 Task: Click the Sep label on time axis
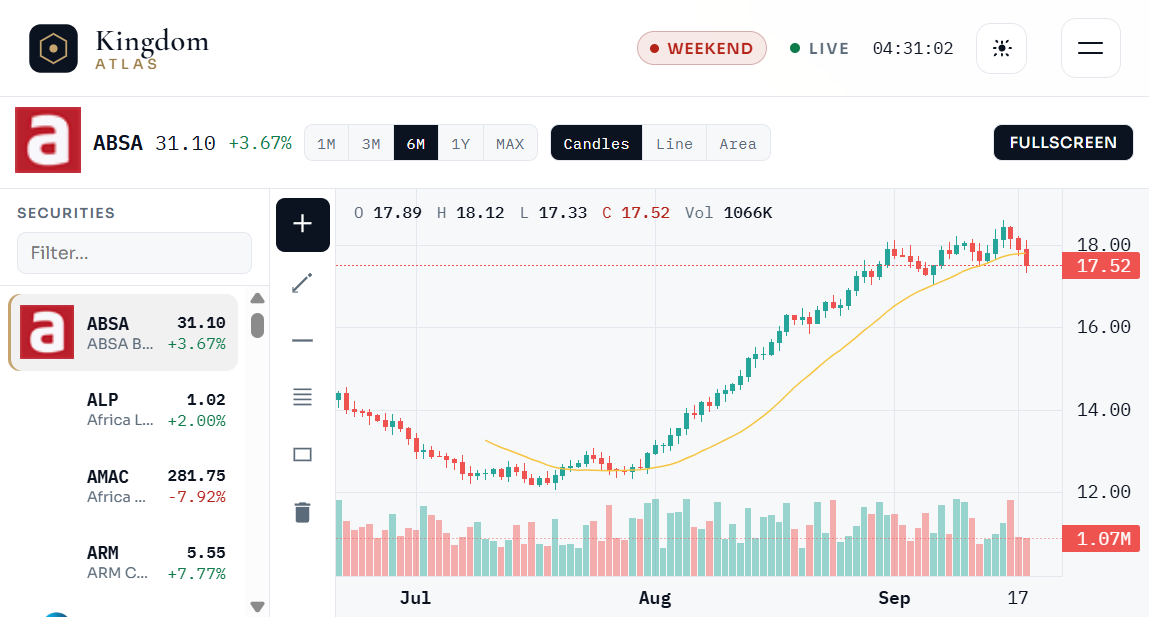894,598
